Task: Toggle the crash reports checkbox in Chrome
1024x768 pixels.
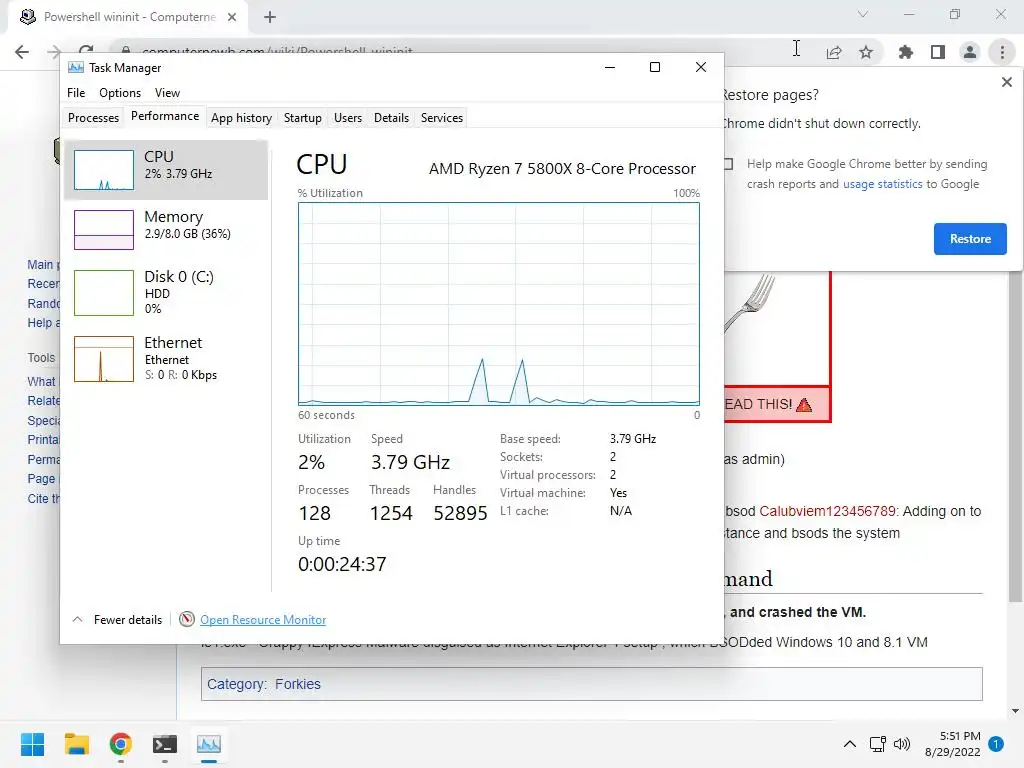Action: click(728, 164)
